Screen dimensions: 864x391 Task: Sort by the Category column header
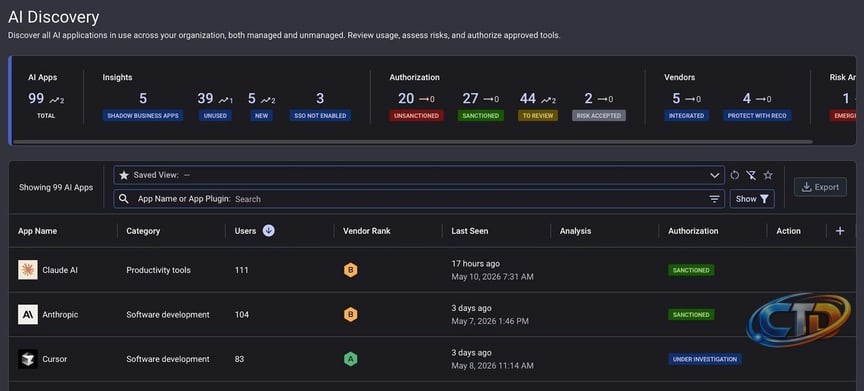point(143,231)
